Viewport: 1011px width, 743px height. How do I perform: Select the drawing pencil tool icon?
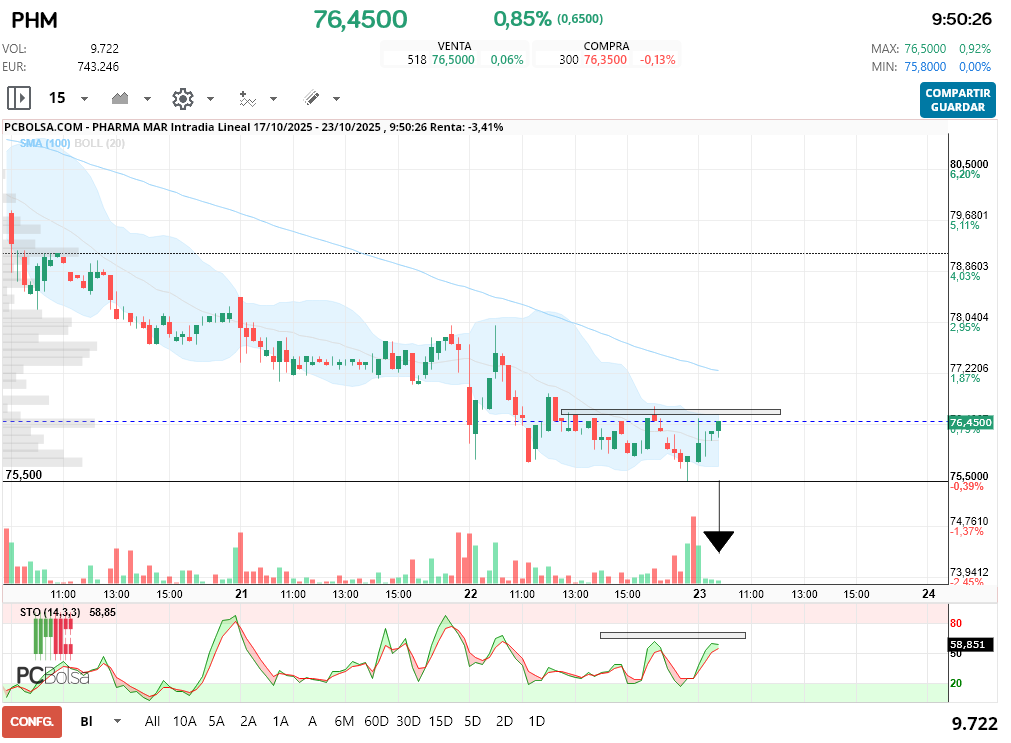click(x=311, y=98)
